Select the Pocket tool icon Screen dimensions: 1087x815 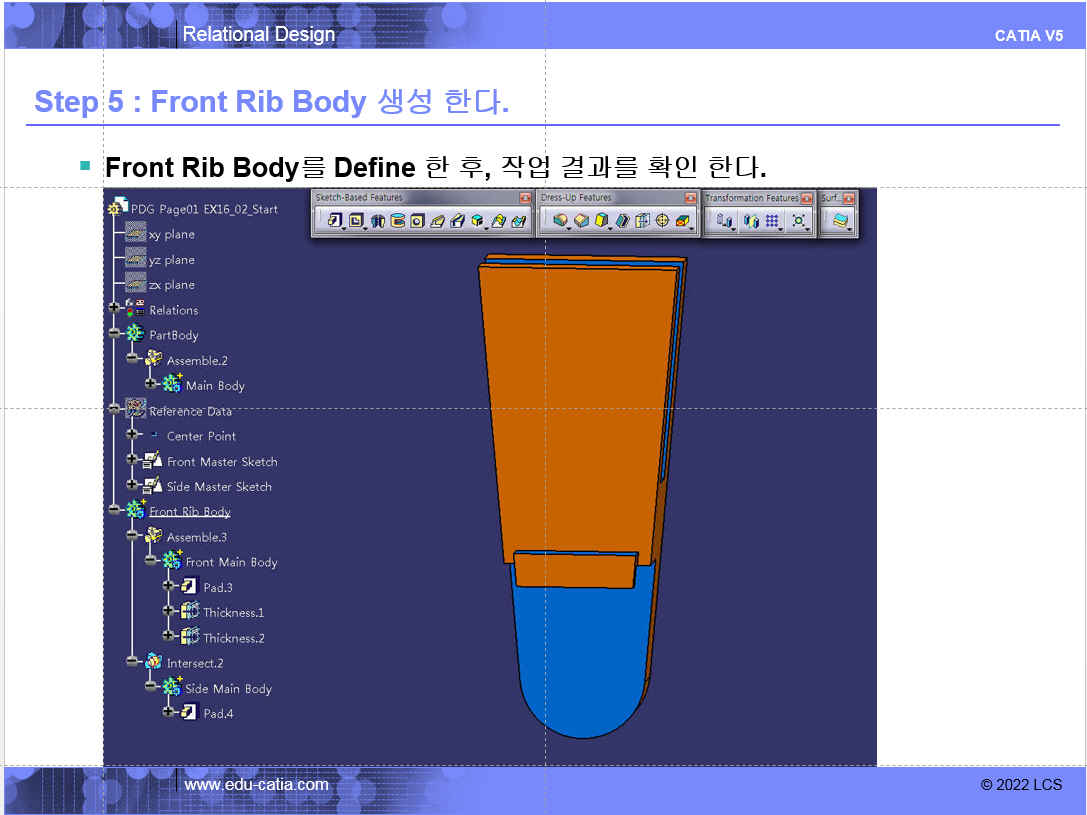point(356,221)
